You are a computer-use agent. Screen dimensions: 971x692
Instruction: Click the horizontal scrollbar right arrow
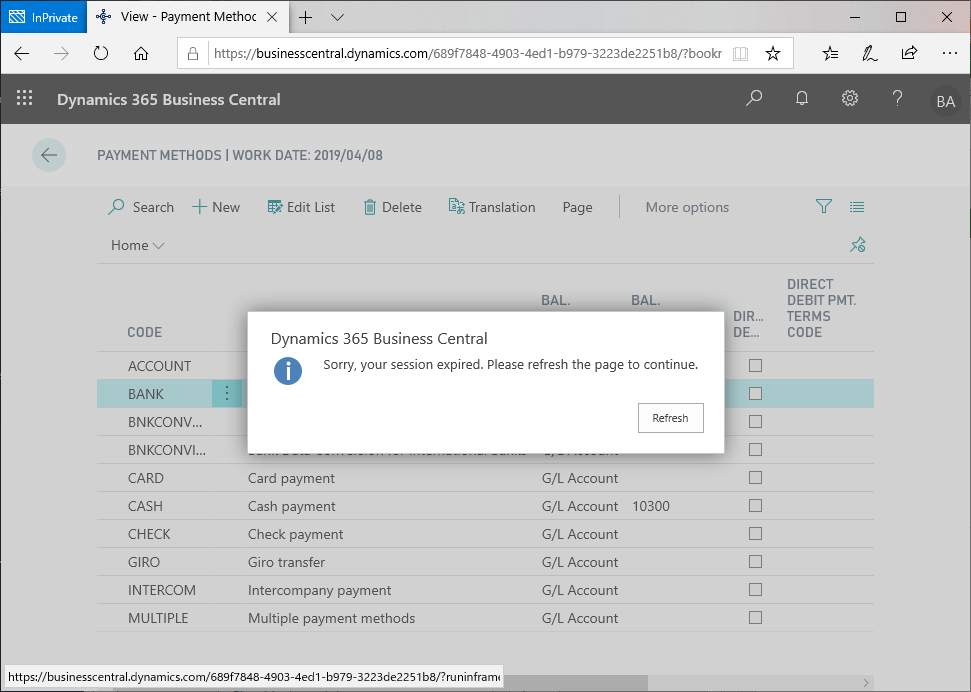[866, 683]
